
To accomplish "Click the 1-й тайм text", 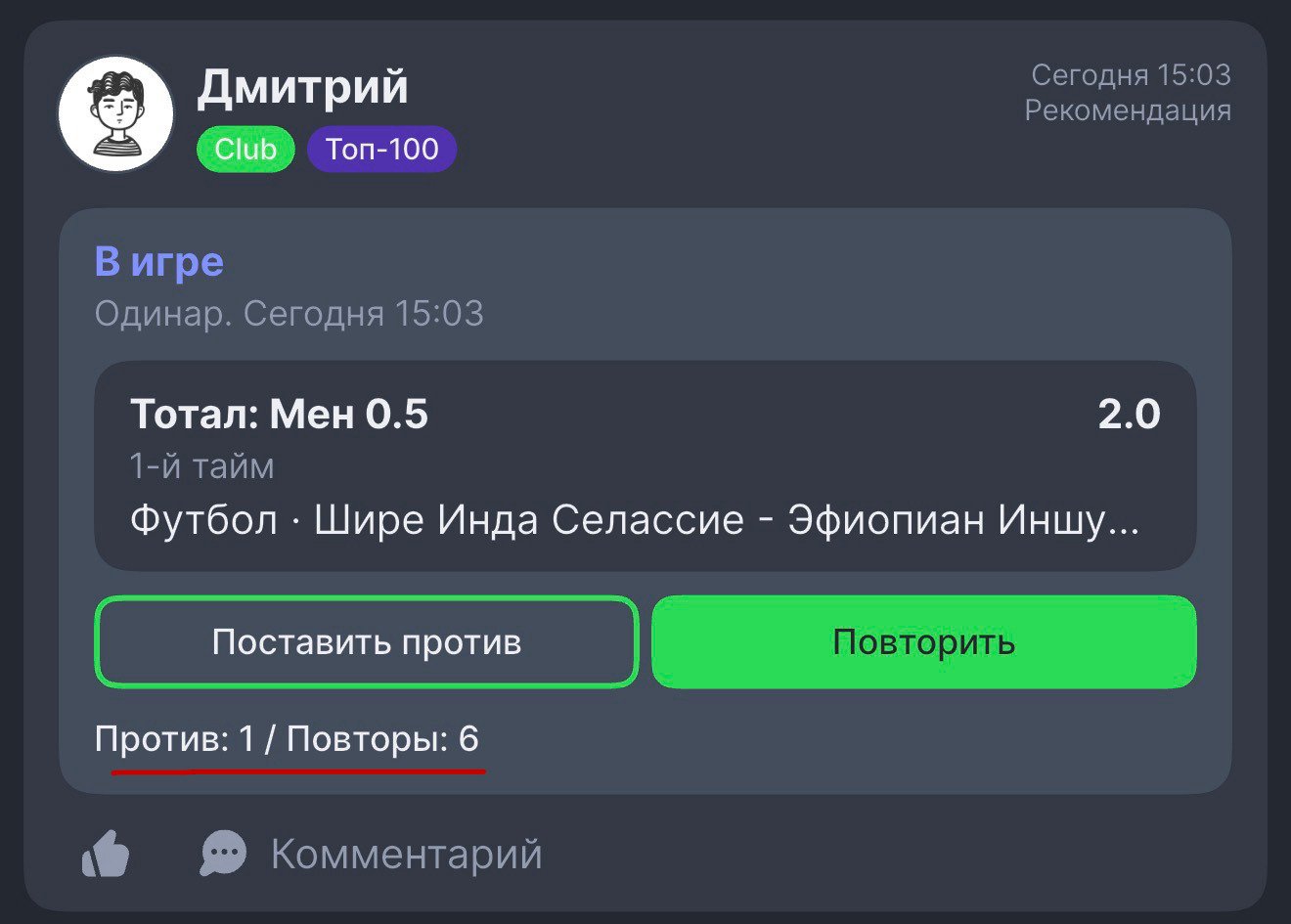I will pyautogui.click(x=202, y=466).
